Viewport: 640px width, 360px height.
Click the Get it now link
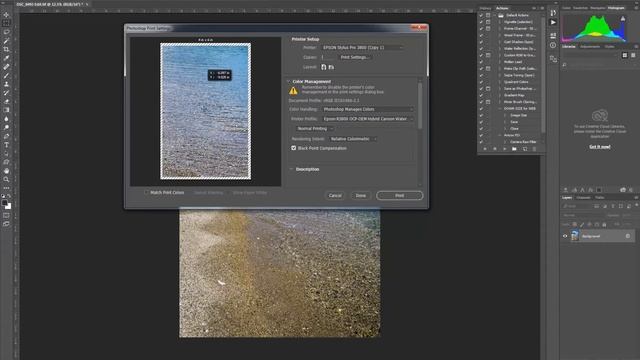[x=600, y=147]
